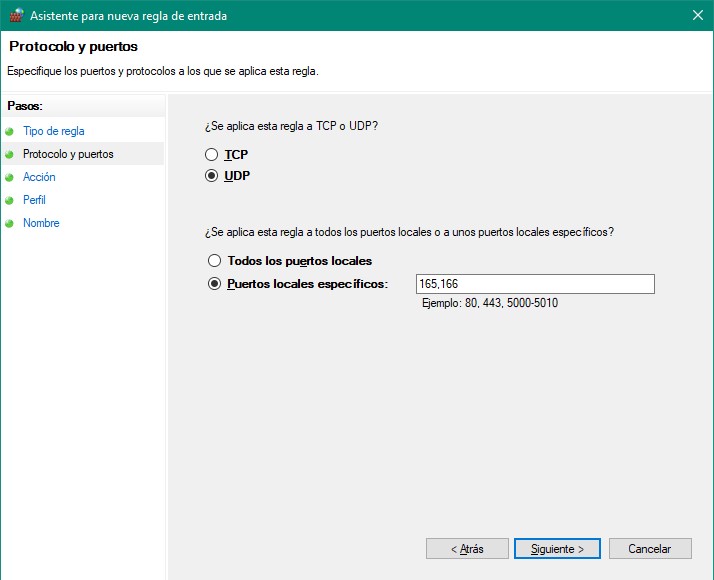Click the firewall icon in the title bar
Screen dimensions: 714x580
tap(14, 15)
